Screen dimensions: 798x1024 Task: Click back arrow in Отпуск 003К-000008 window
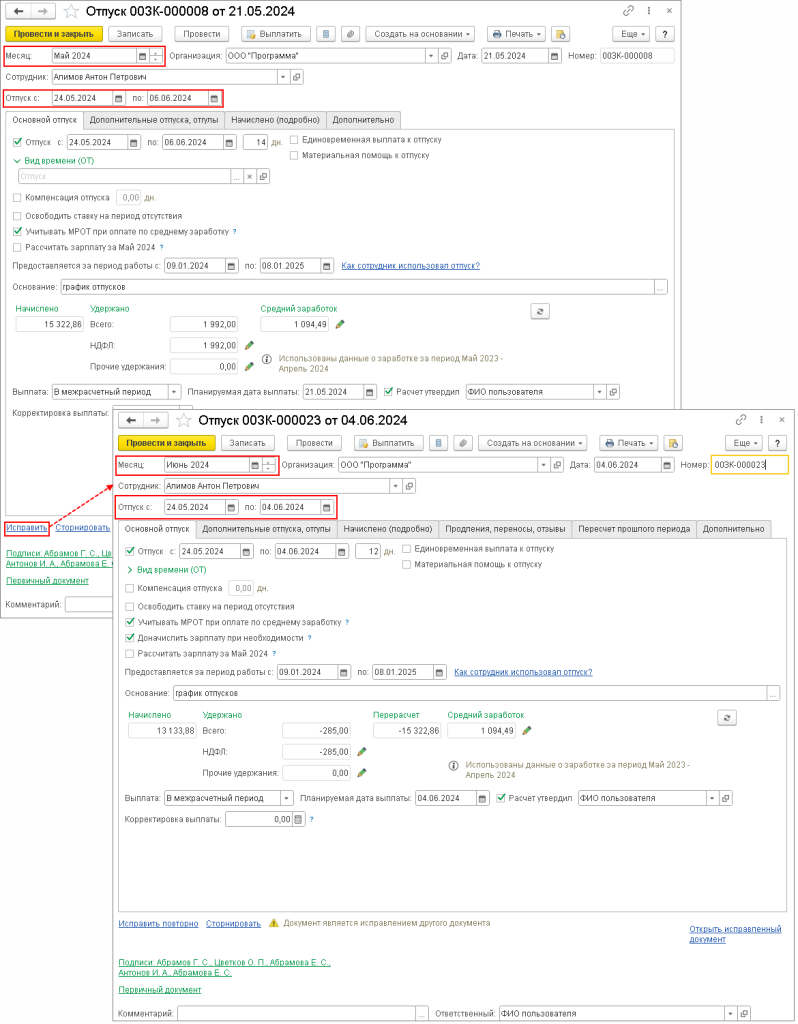click(x=18, y=12)
